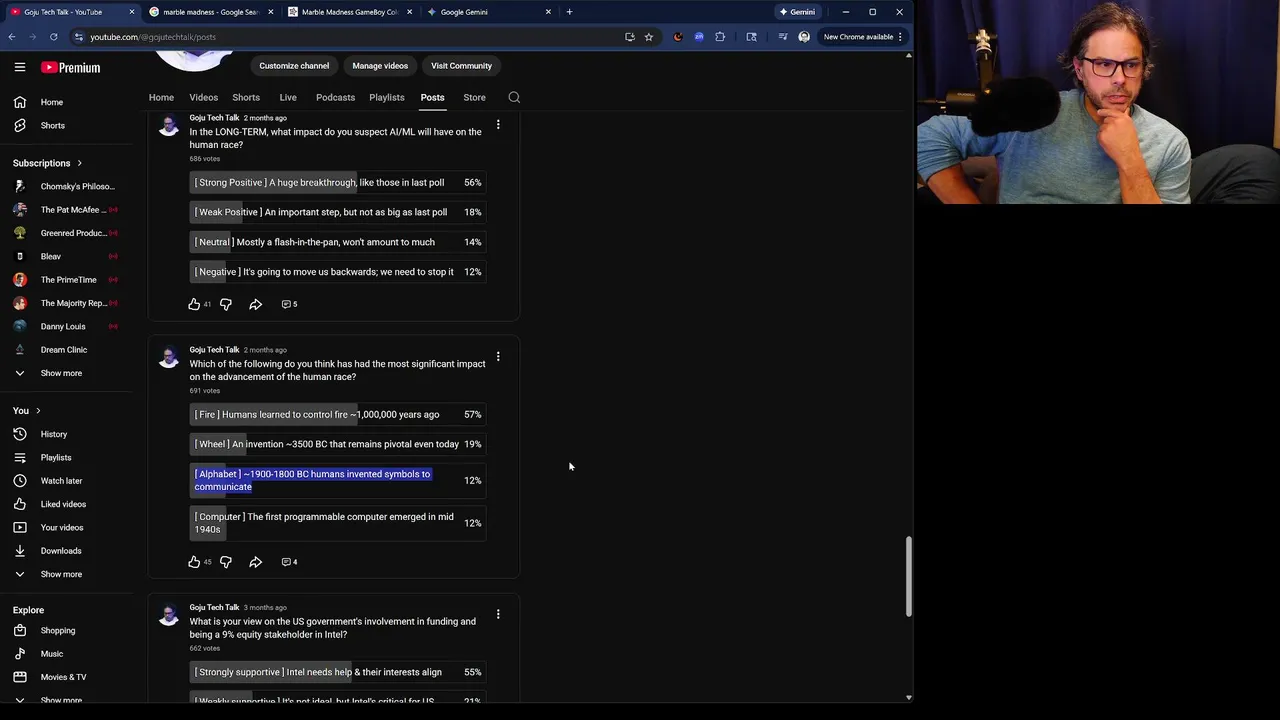The image size is (1280, 720).
Task: Switch to the channel Live tab
Action: click(288, 98)
